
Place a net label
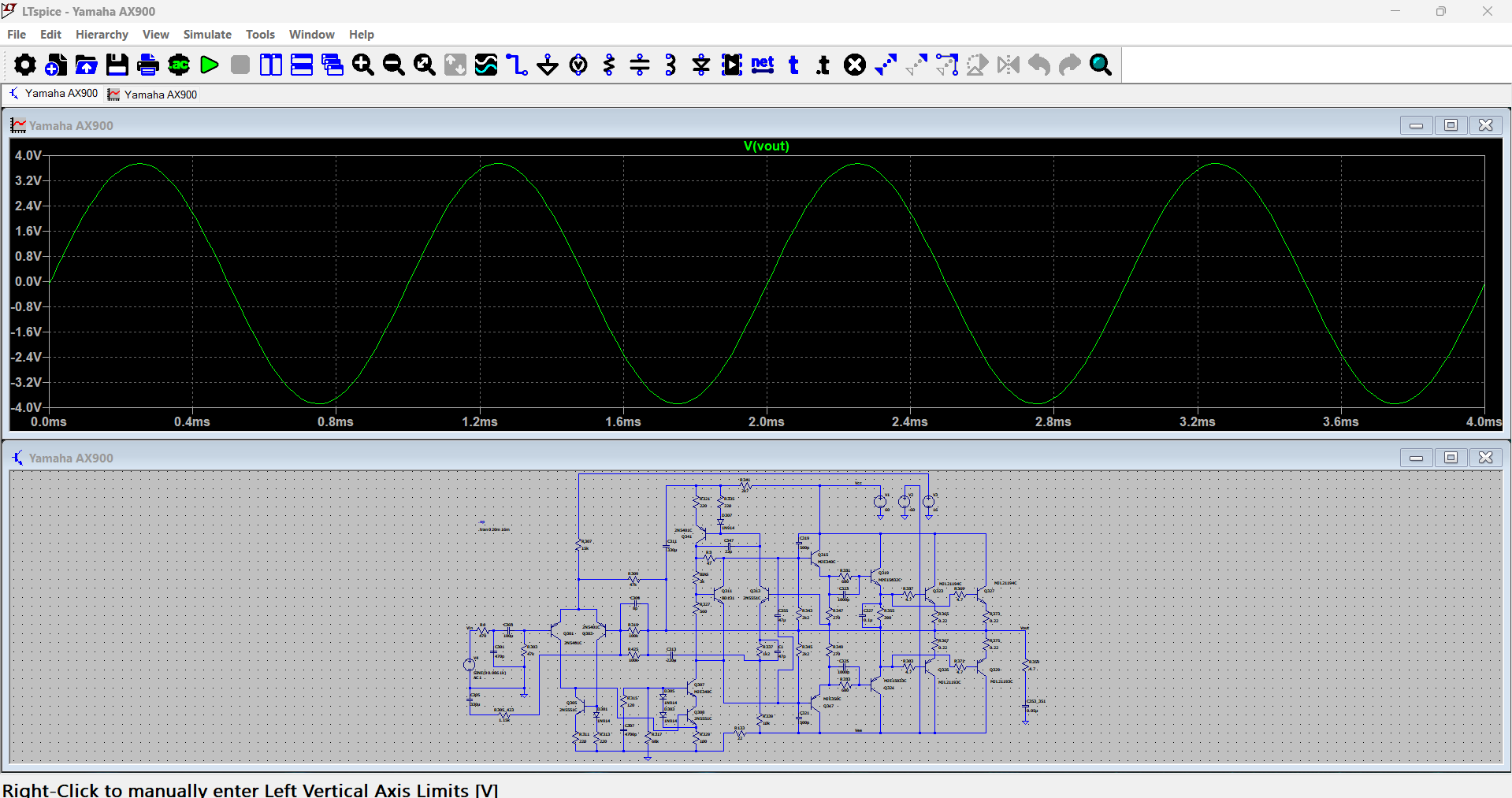[763, 65]
